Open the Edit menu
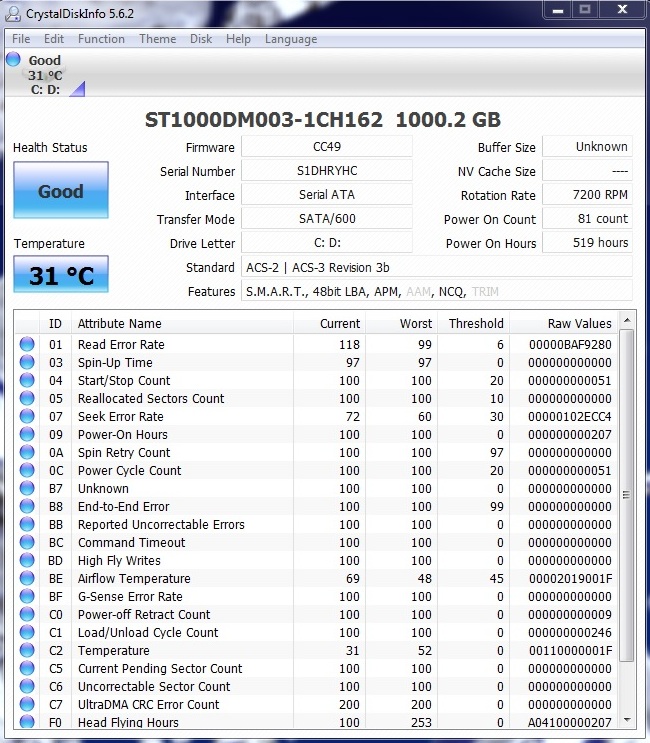The height and width of the screenshot is (743, 650). (x=54, y=39)
